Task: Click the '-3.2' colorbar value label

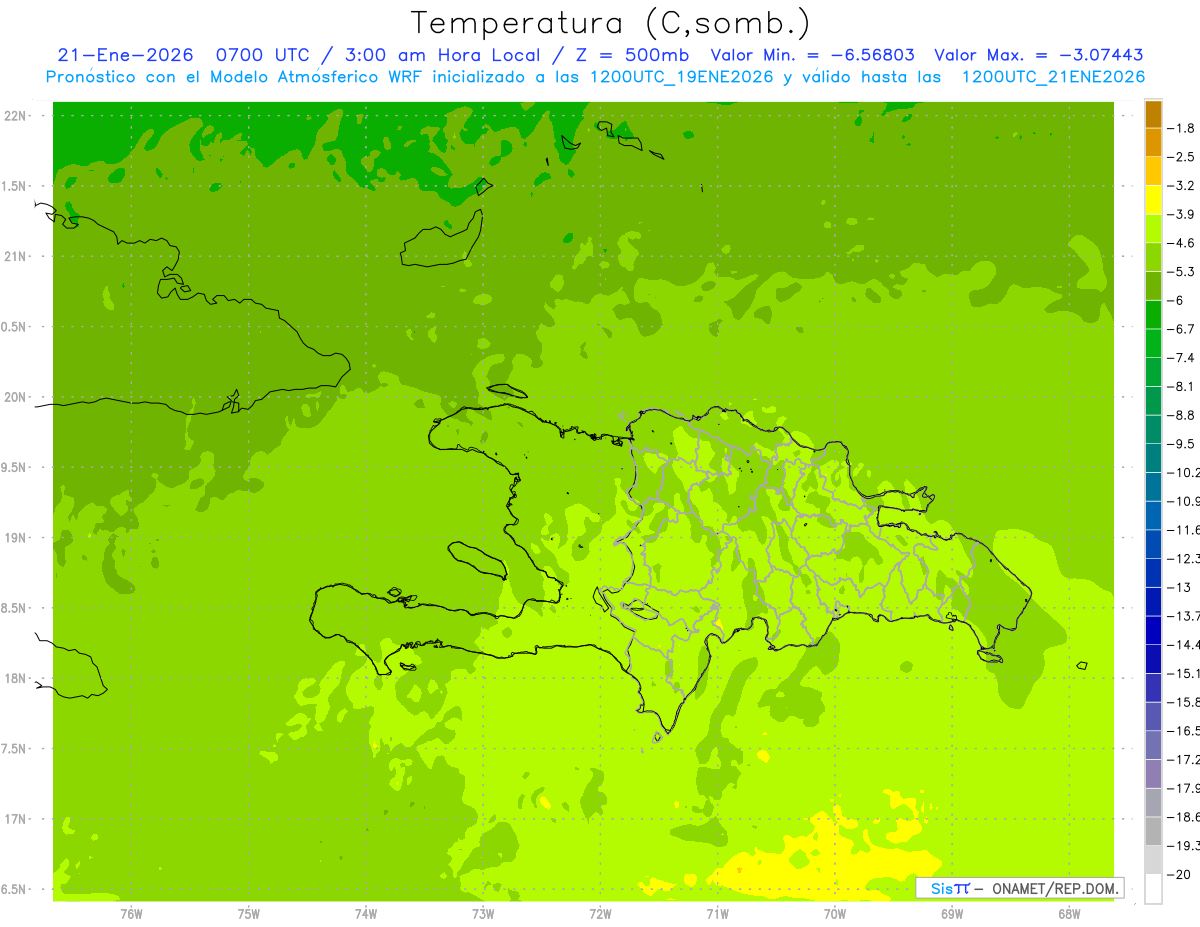Action: point(1183,186)
